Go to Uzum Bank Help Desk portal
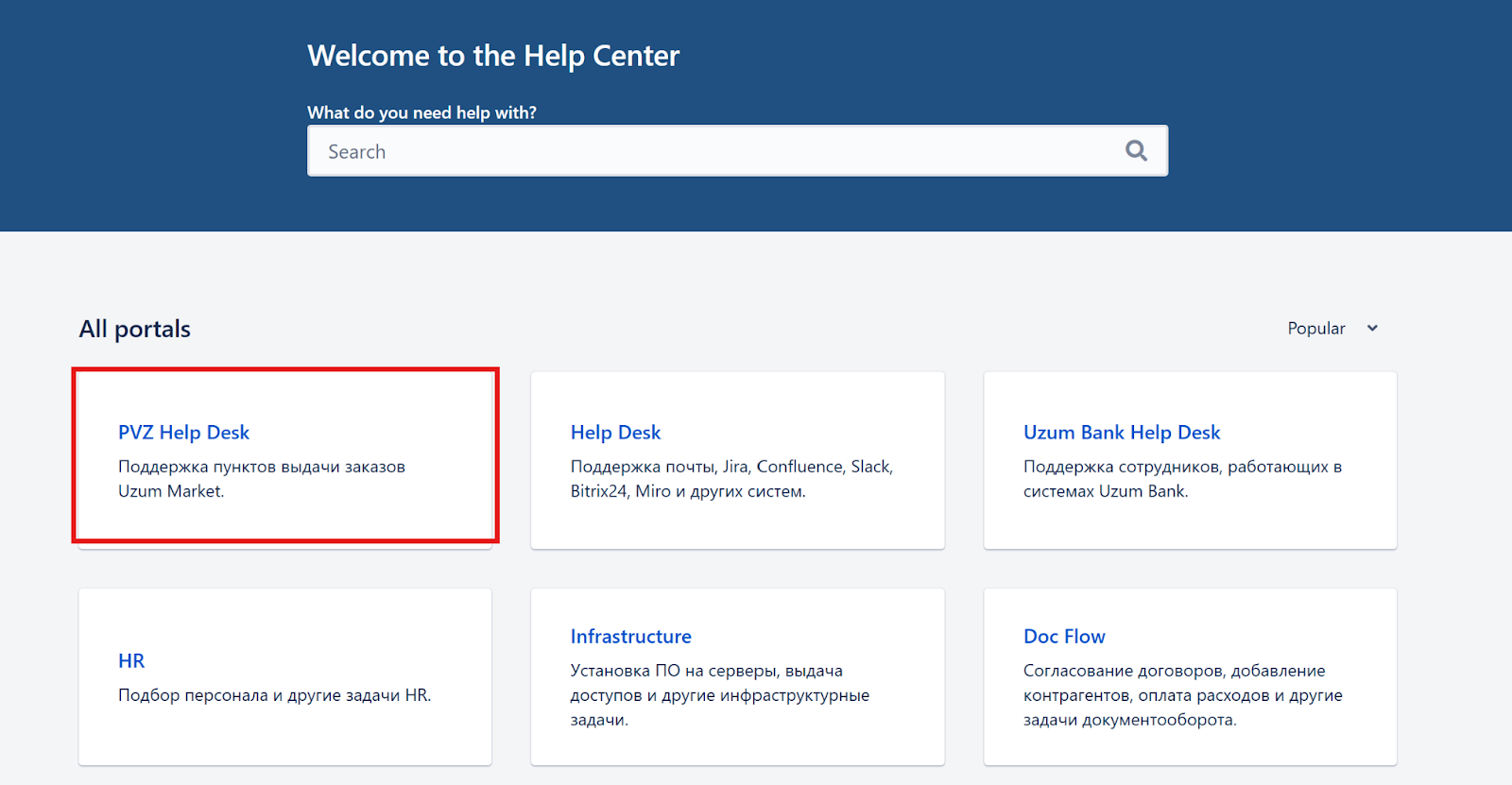Screen dimensions: 1512x785 coord(1122,433)
